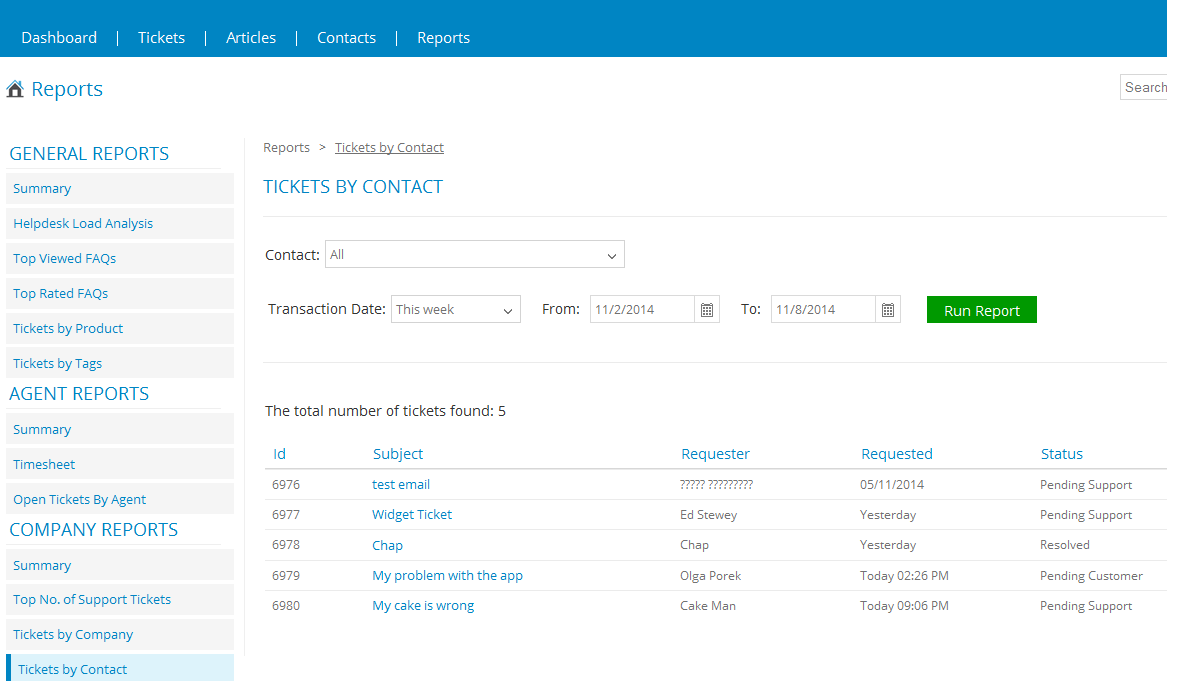Open Top Viewed FAQs report

pyautogui.click(x=120, y=258)
